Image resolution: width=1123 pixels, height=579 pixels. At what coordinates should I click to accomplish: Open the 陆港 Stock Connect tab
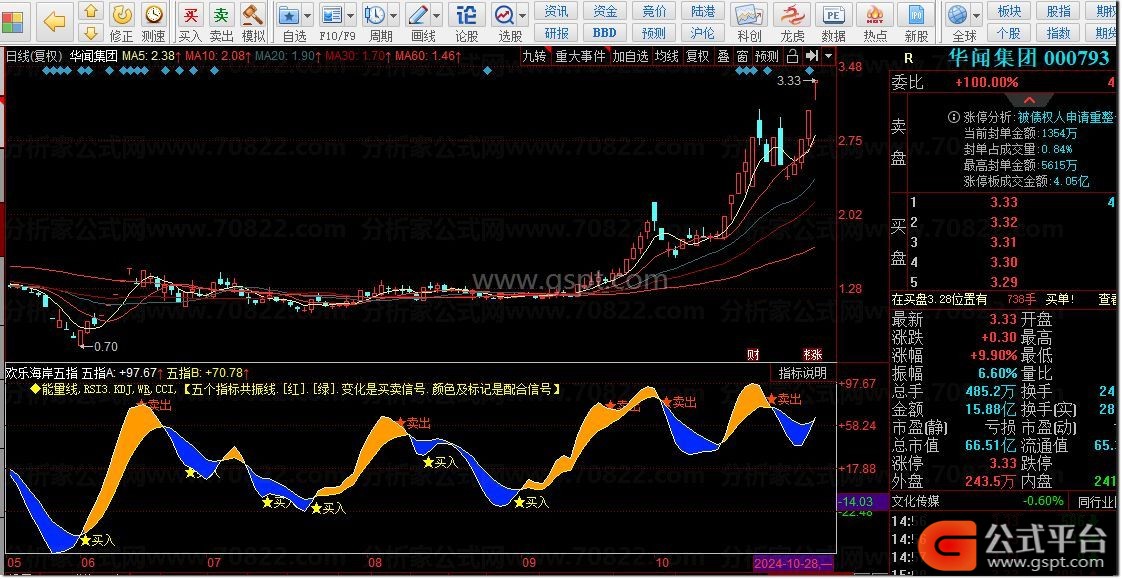(x=703, y=11)
